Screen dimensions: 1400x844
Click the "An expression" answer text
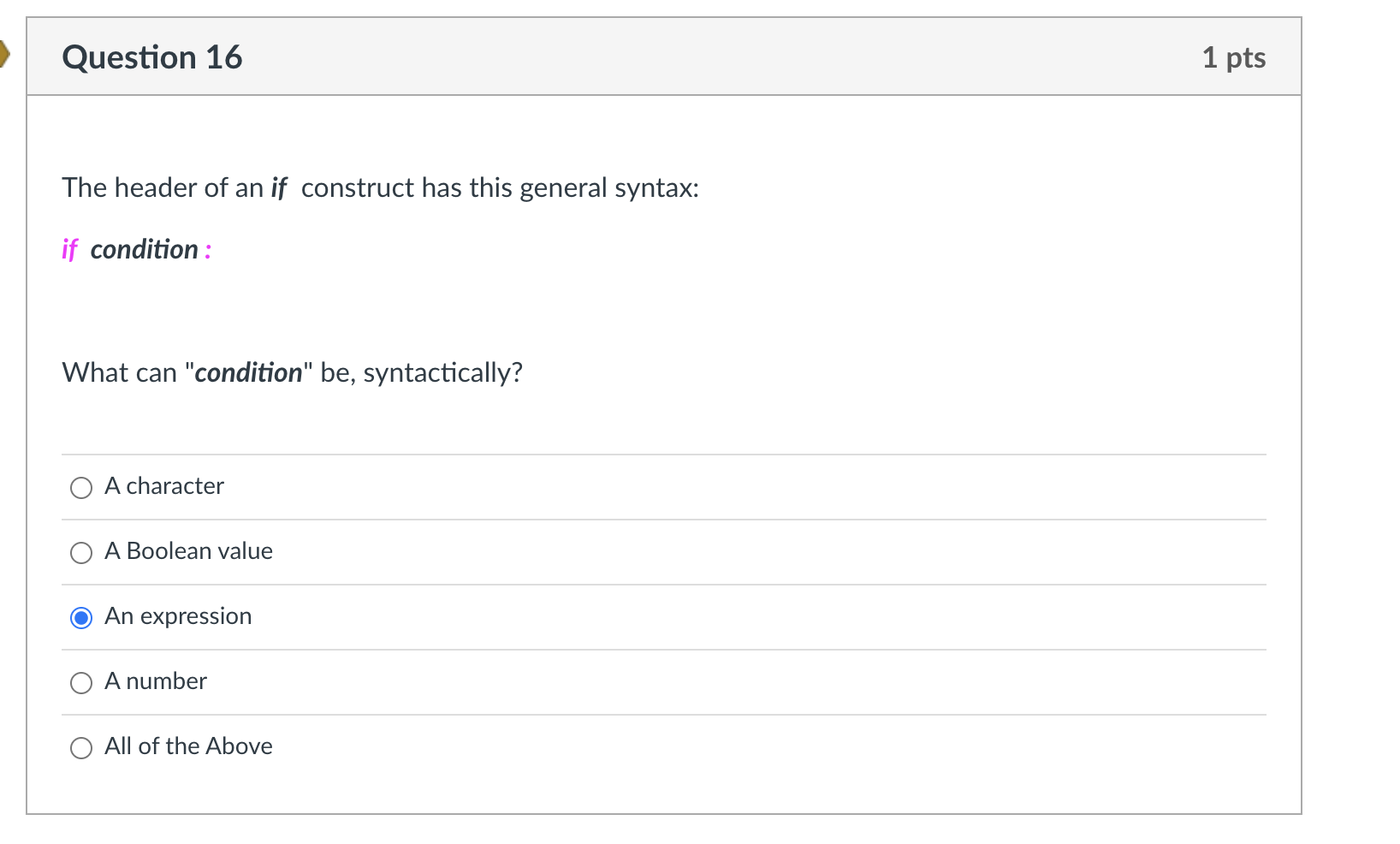pyautogui.click(x=178, y=616)
